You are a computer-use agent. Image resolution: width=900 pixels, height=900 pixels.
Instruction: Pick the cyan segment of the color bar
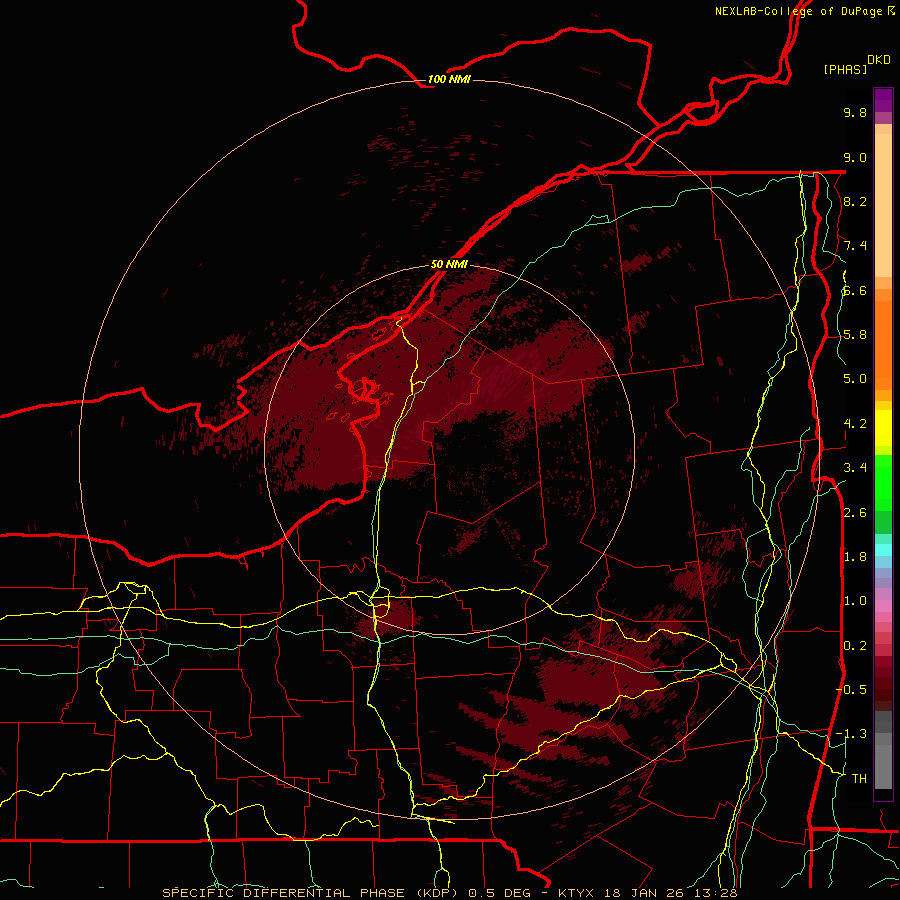(x=883, y=550)
